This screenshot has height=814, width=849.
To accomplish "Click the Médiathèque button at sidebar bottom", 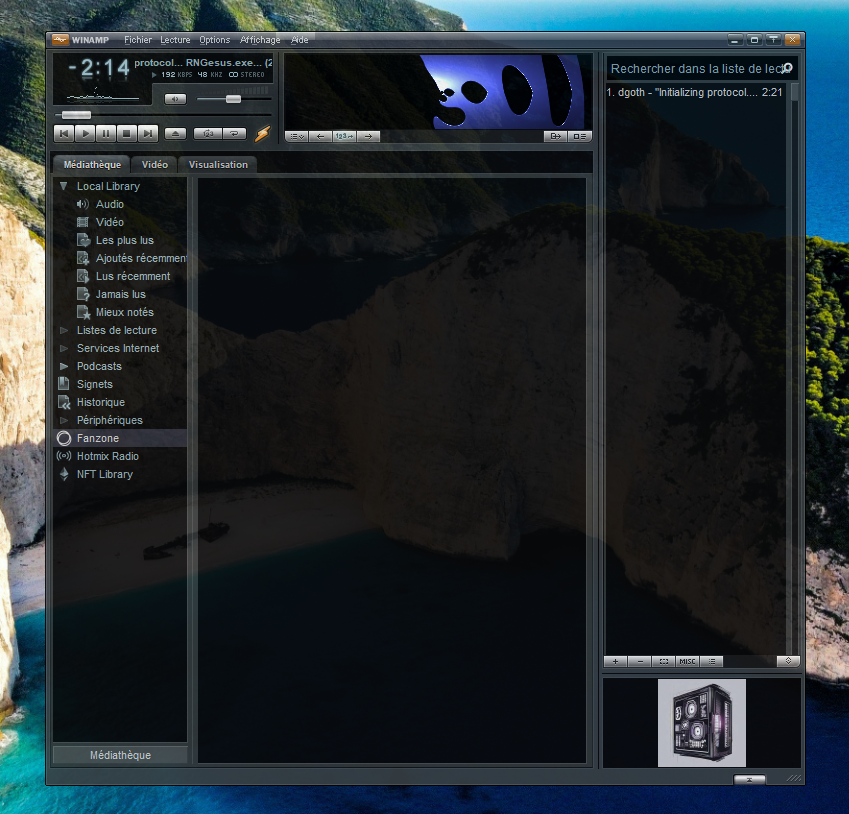I will click(120, 755).
